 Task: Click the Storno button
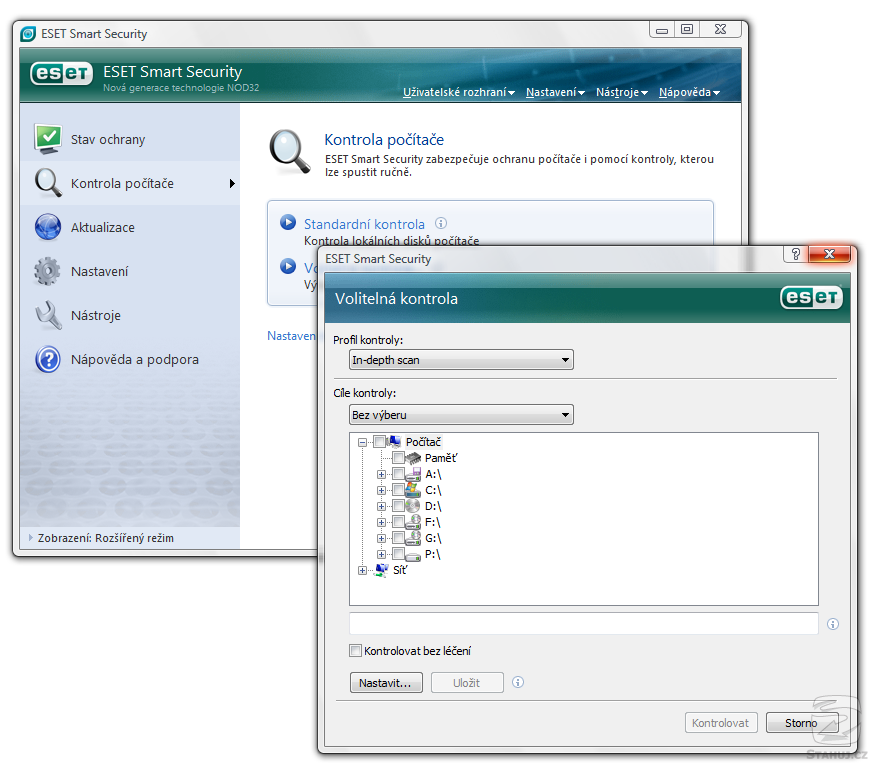(801, 723)
